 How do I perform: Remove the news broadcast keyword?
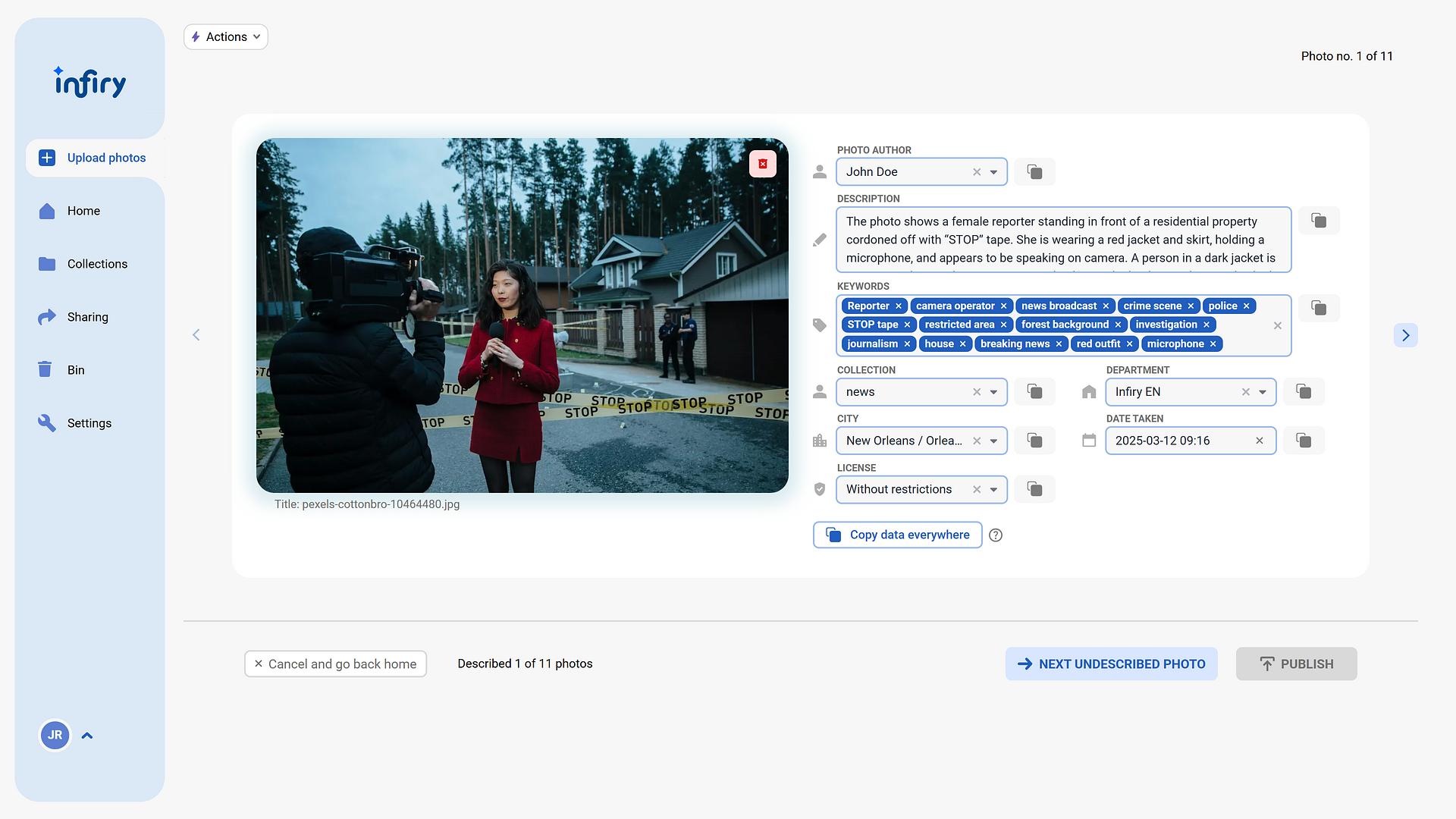[x=1106, y=306]
